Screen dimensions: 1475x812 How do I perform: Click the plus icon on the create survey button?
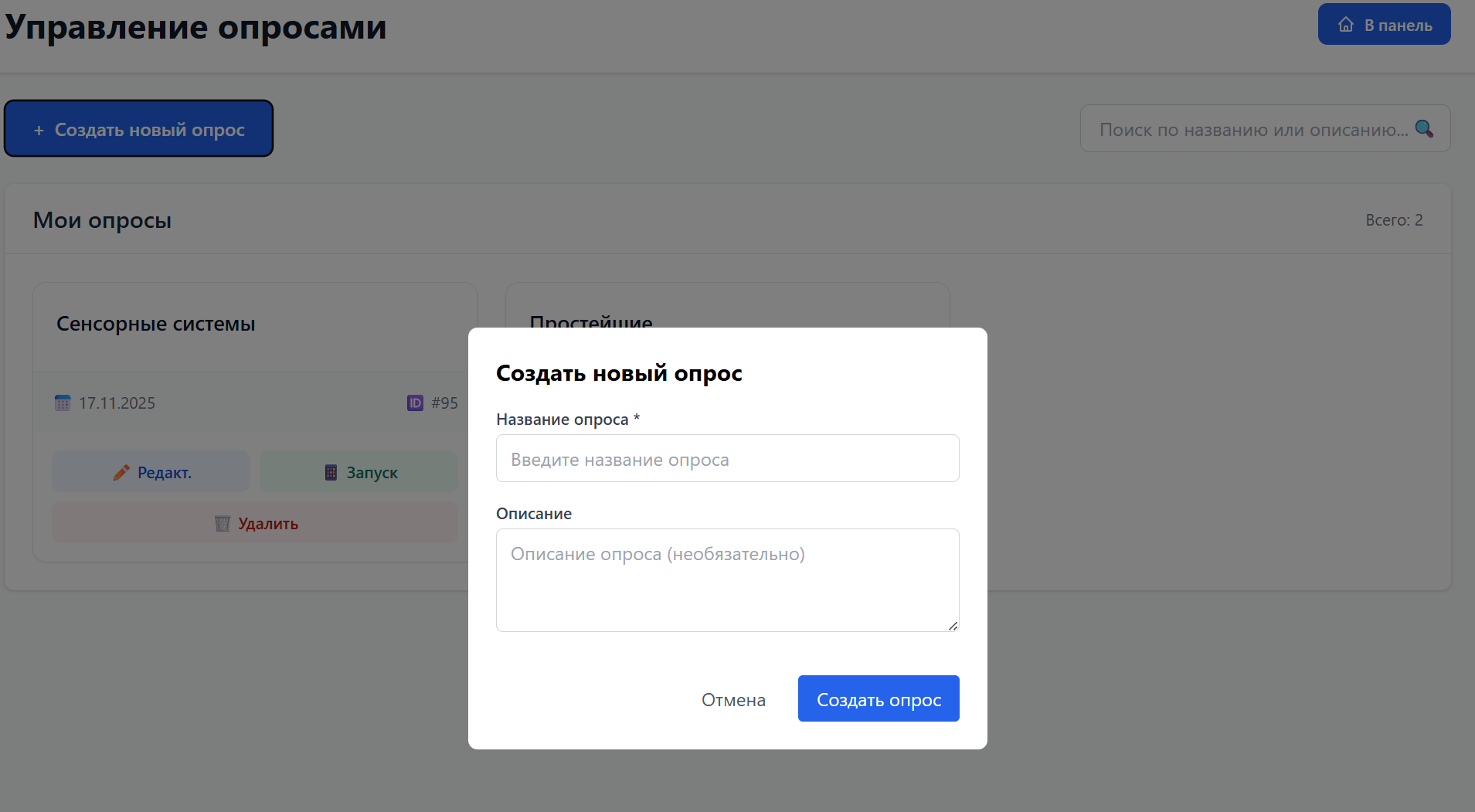coord(39,131)
